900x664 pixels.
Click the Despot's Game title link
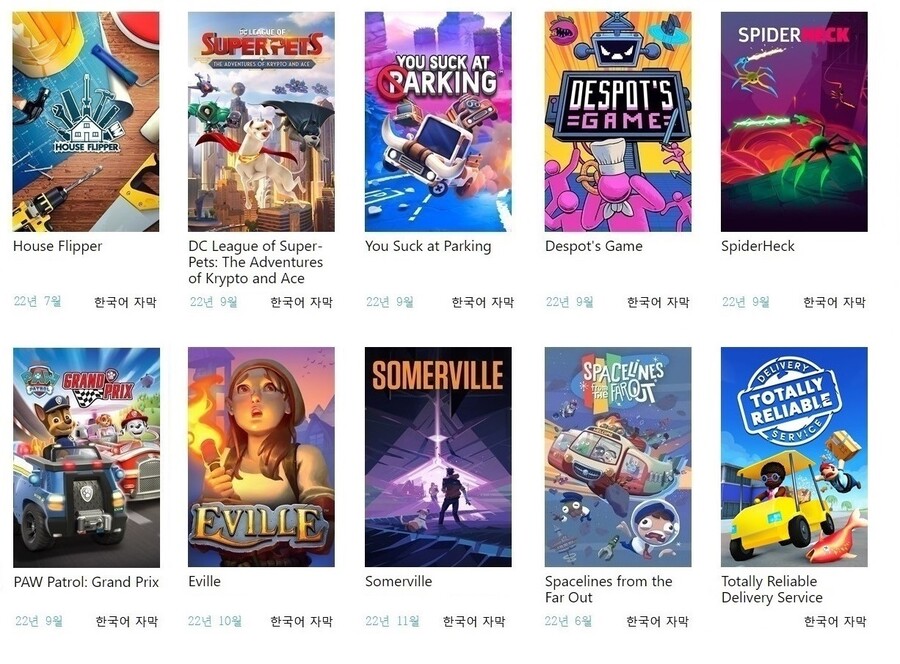coord(593,246)
